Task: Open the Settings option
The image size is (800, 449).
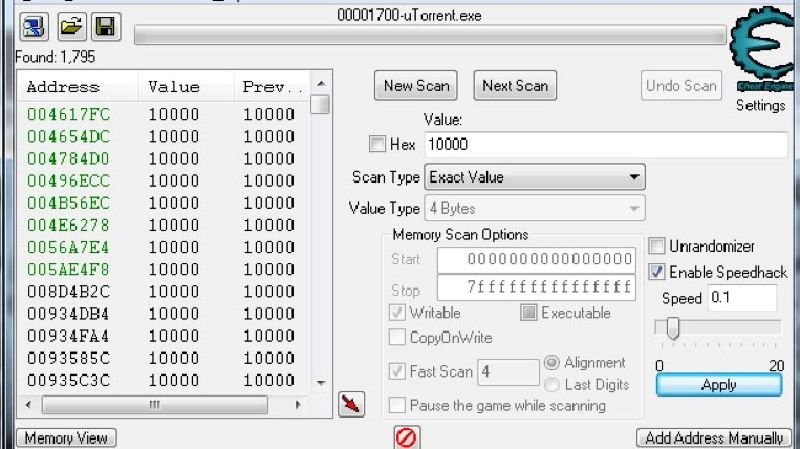Action: click(761, 106)
